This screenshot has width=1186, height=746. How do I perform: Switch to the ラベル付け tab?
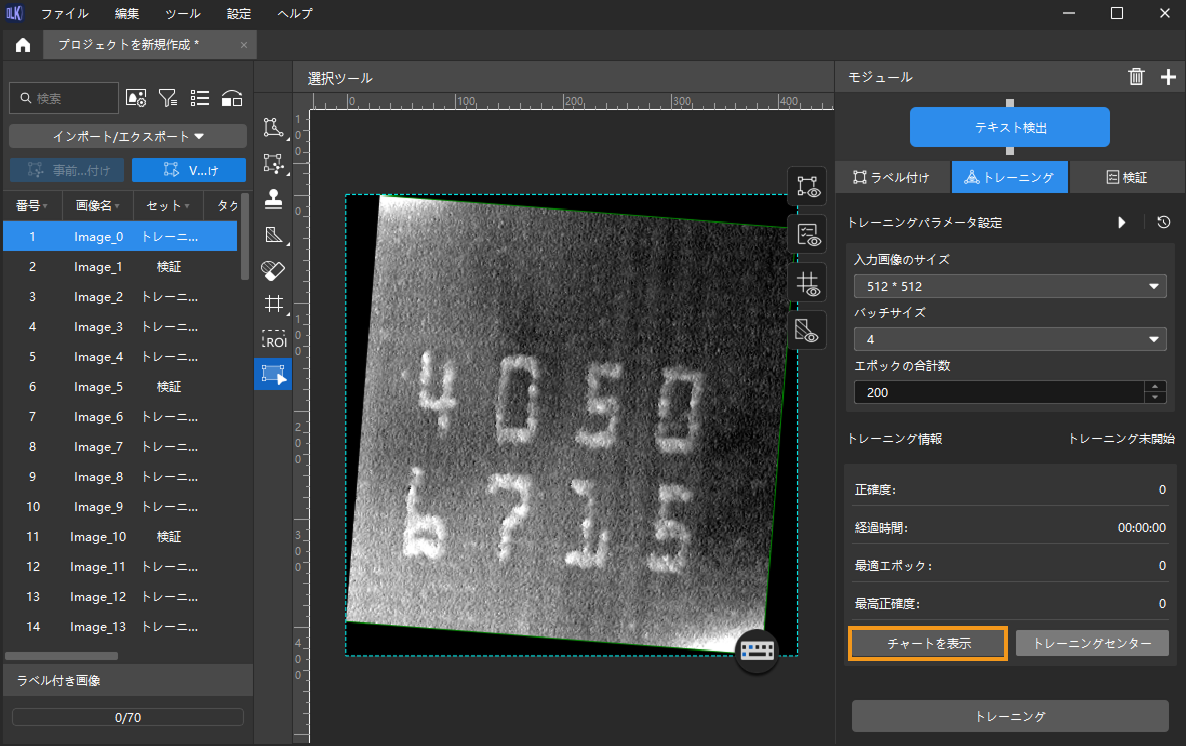(892, 177)
